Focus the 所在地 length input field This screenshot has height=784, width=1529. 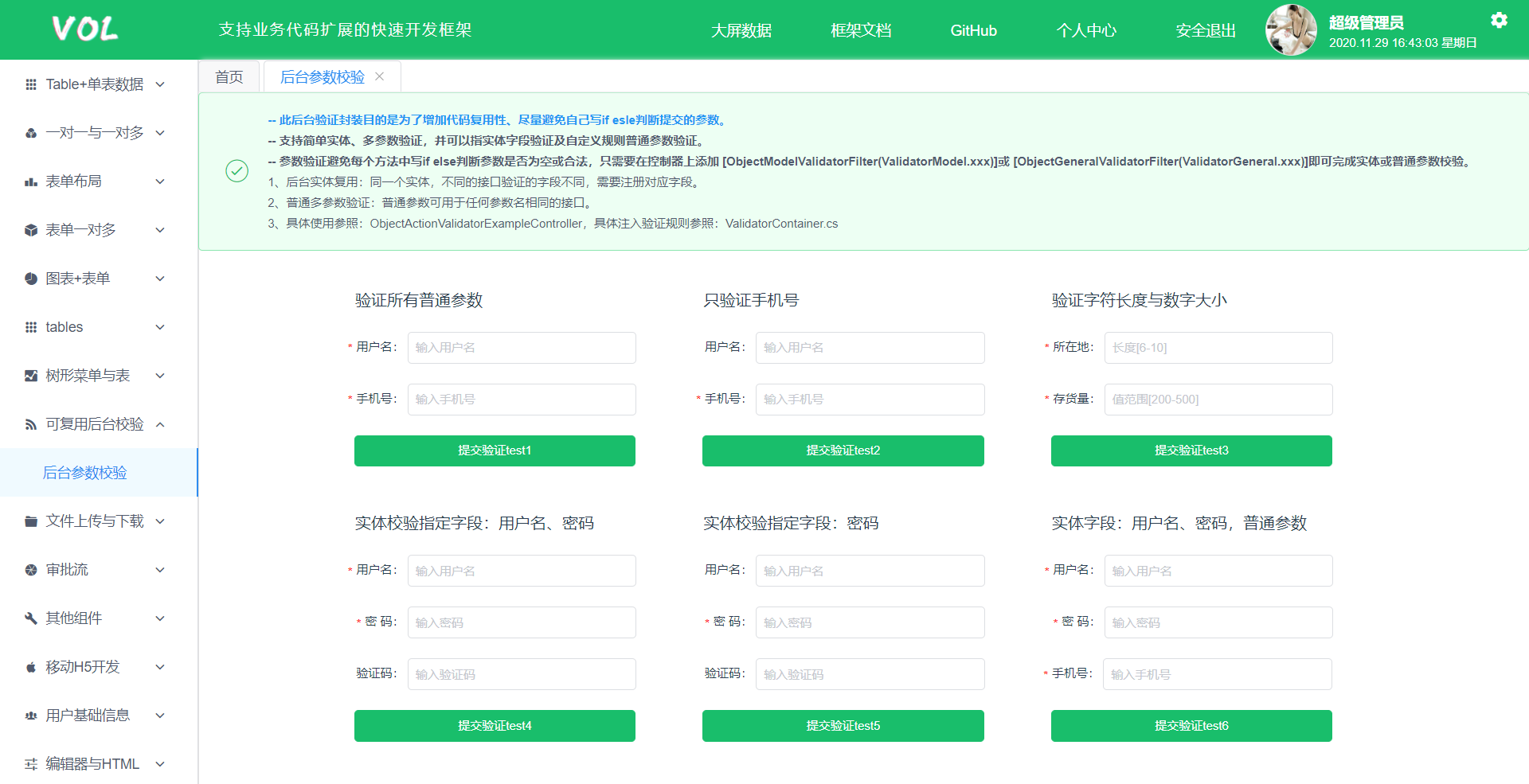click(1218, 348)
